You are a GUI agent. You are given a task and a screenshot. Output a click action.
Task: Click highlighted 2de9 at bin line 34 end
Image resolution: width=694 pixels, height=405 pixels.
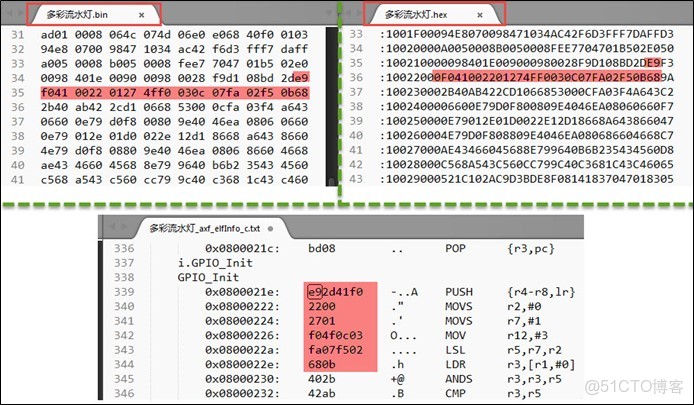(294, 78)
